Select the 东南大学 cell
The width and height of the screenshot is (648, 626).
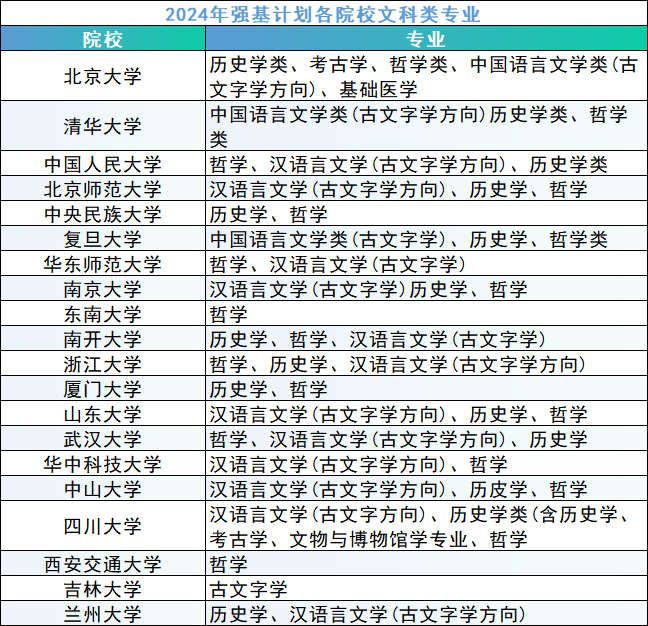coord(103,314)
